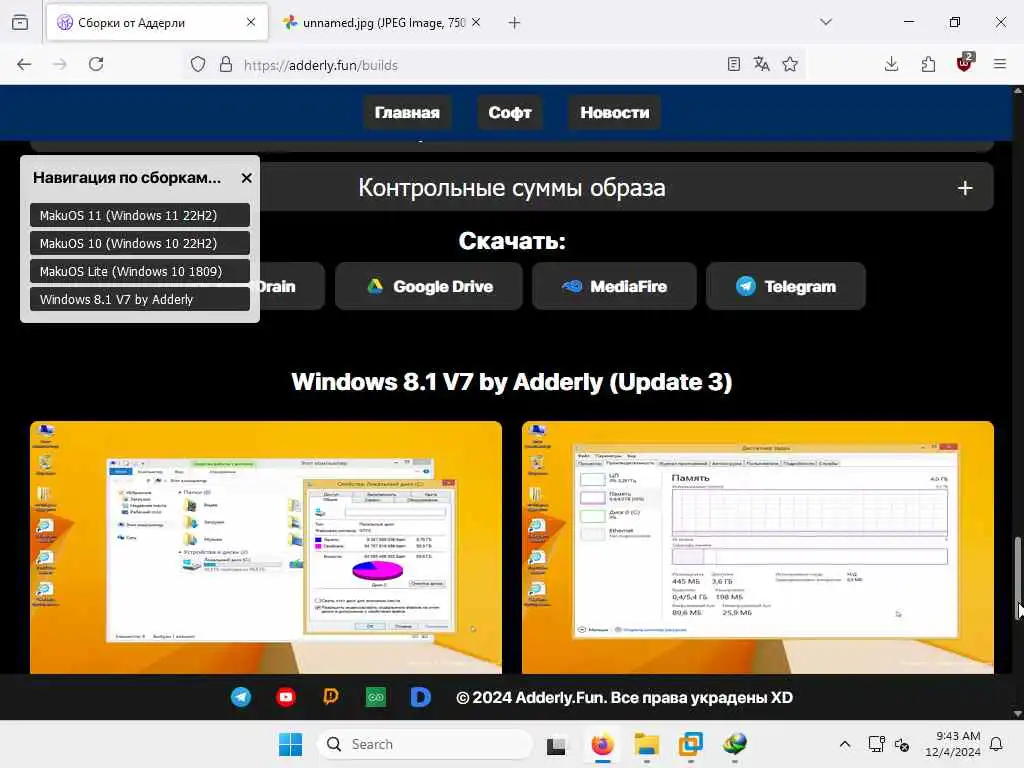Screen dimensions: 1024x768
Task: Open the network tray icon
Action: 876,744
